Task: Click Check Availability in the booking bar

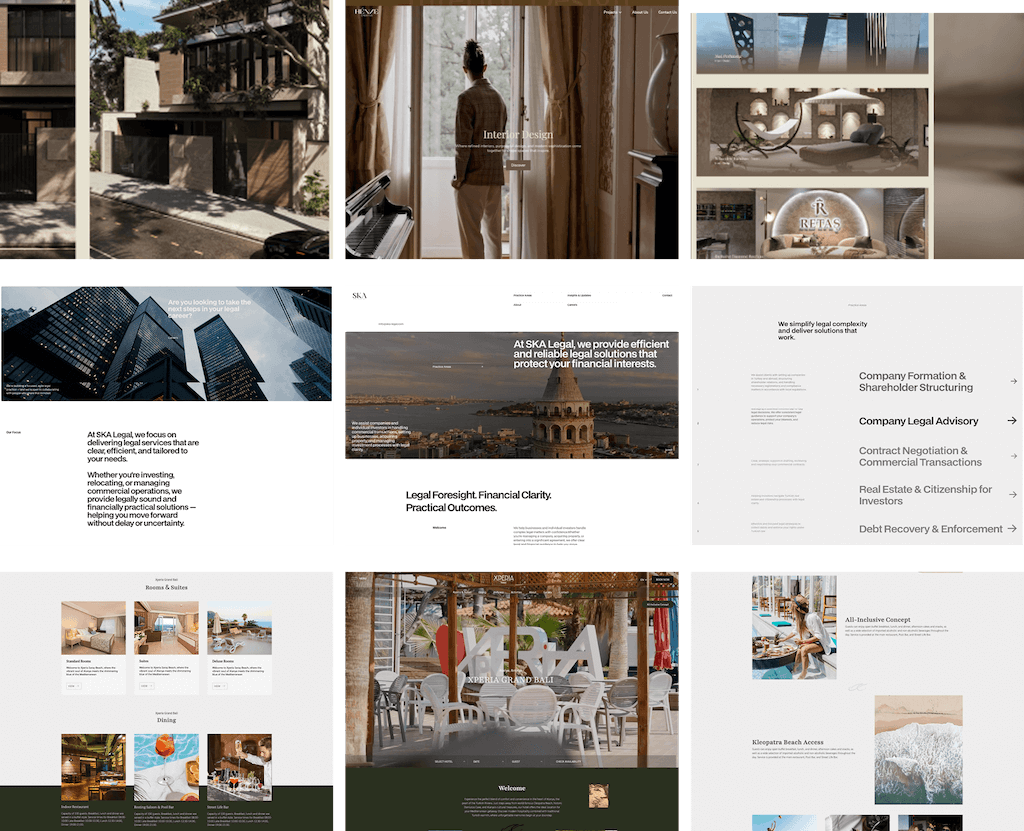Action: (x=569, y=762)
